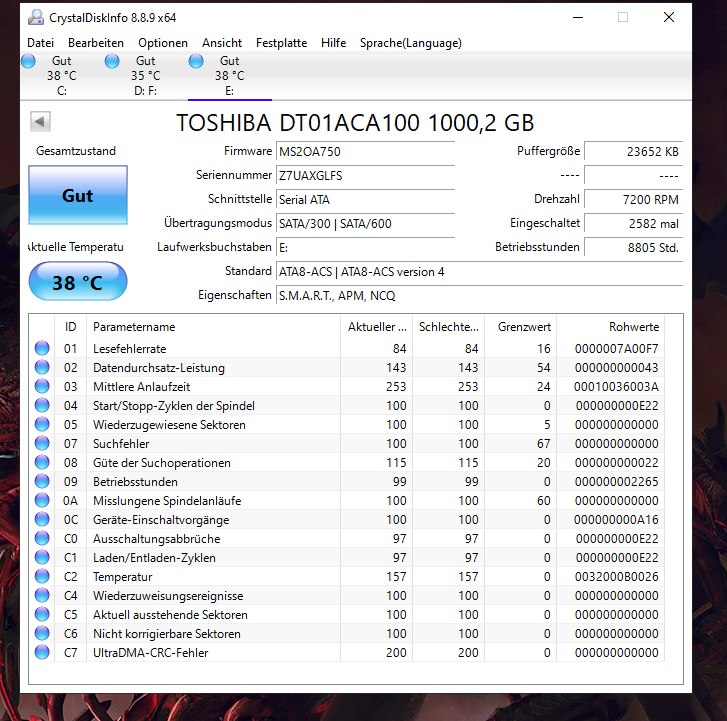Click the Gut health status button
This screenshot has height=721, width=727.
[x=78, y=195]
